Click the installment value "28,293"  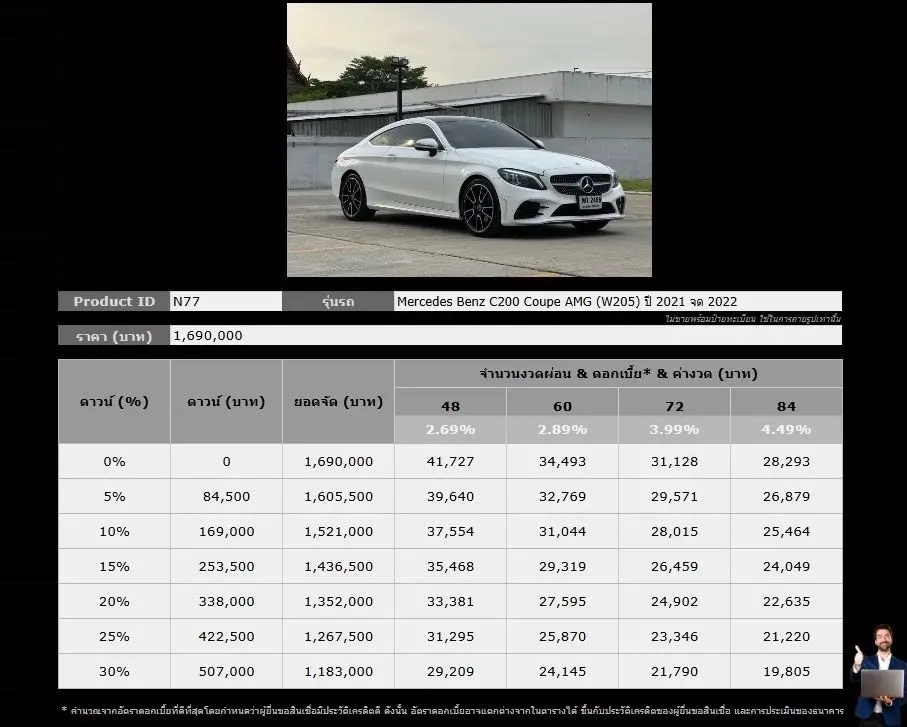click(x=786, y=462)
